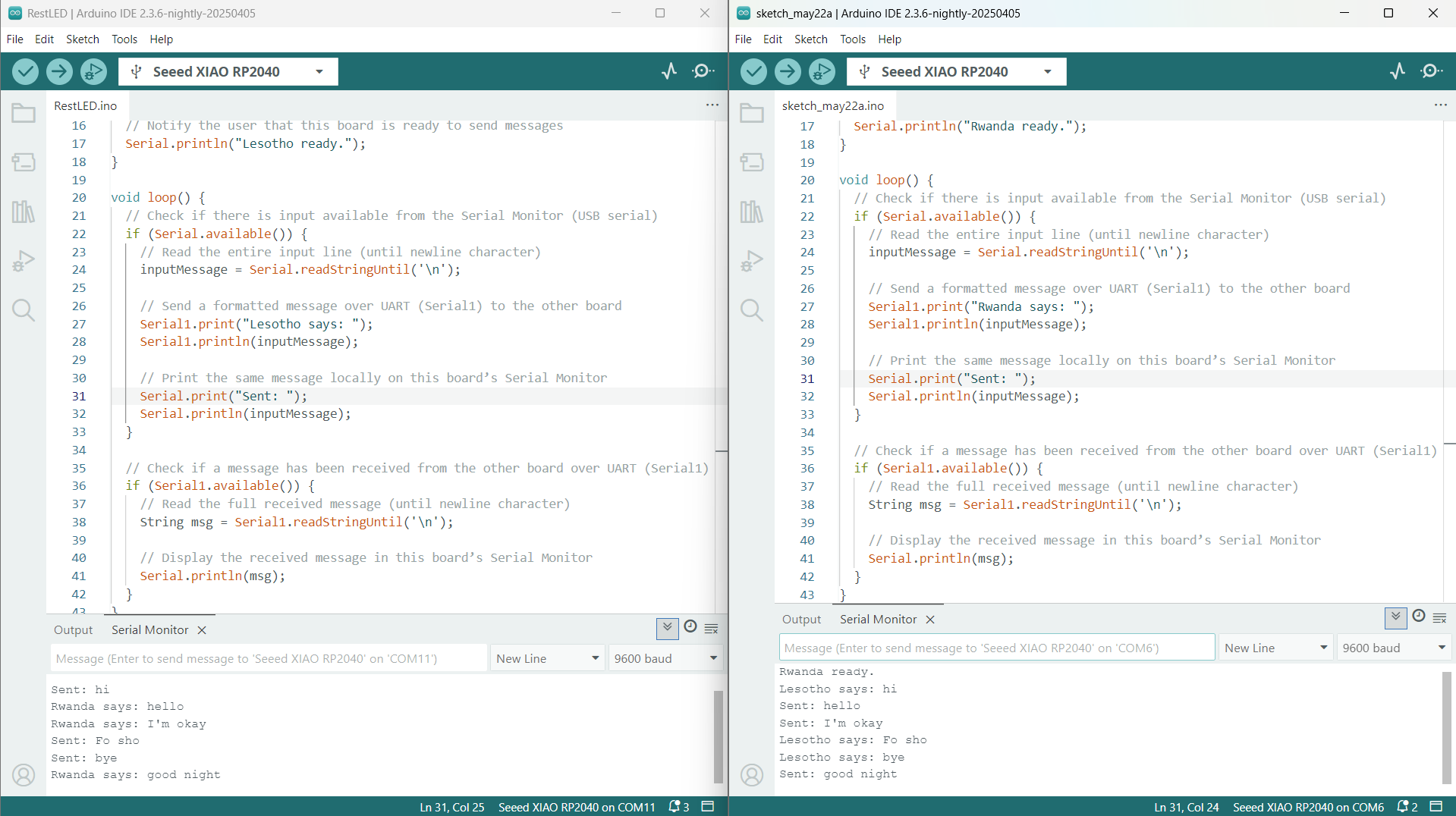Clear output icon in RestLED serial monitor
This screenshot has height=816, width=1456.
pyautogui.click(x=712, y=629)
